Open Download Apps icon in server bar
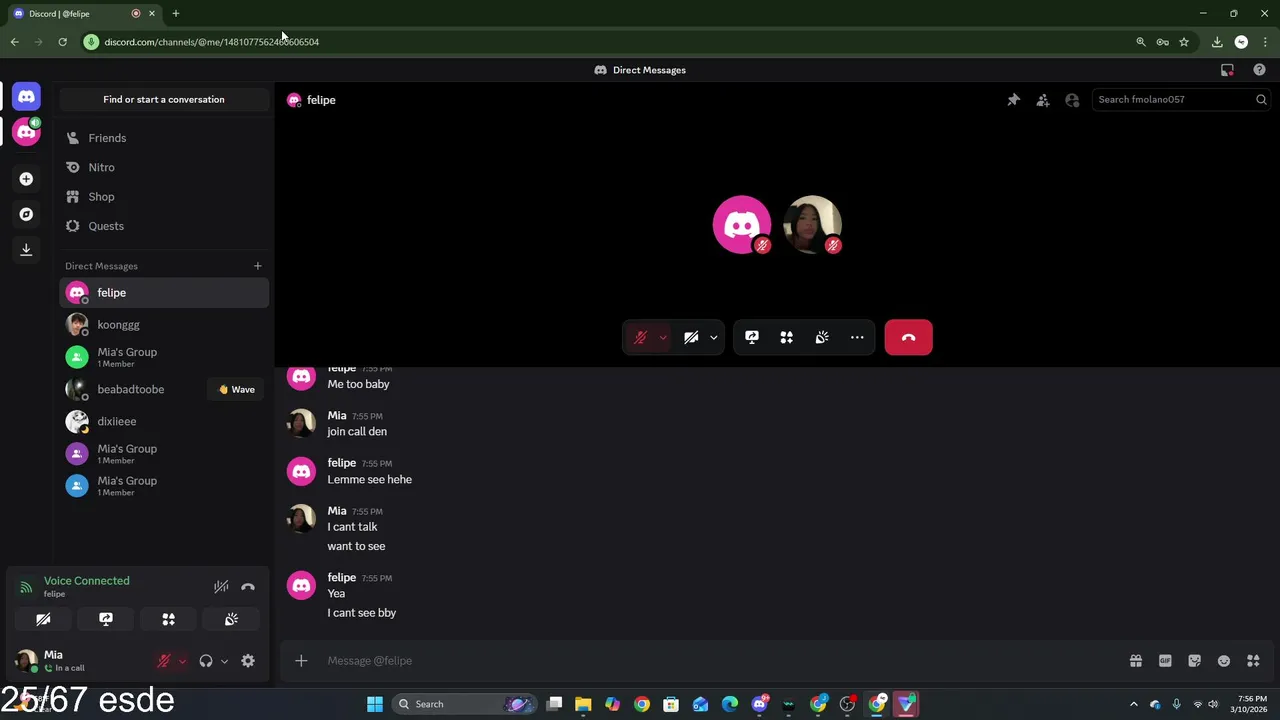This screenshot has width=1280, height=720. pos(26,249)
